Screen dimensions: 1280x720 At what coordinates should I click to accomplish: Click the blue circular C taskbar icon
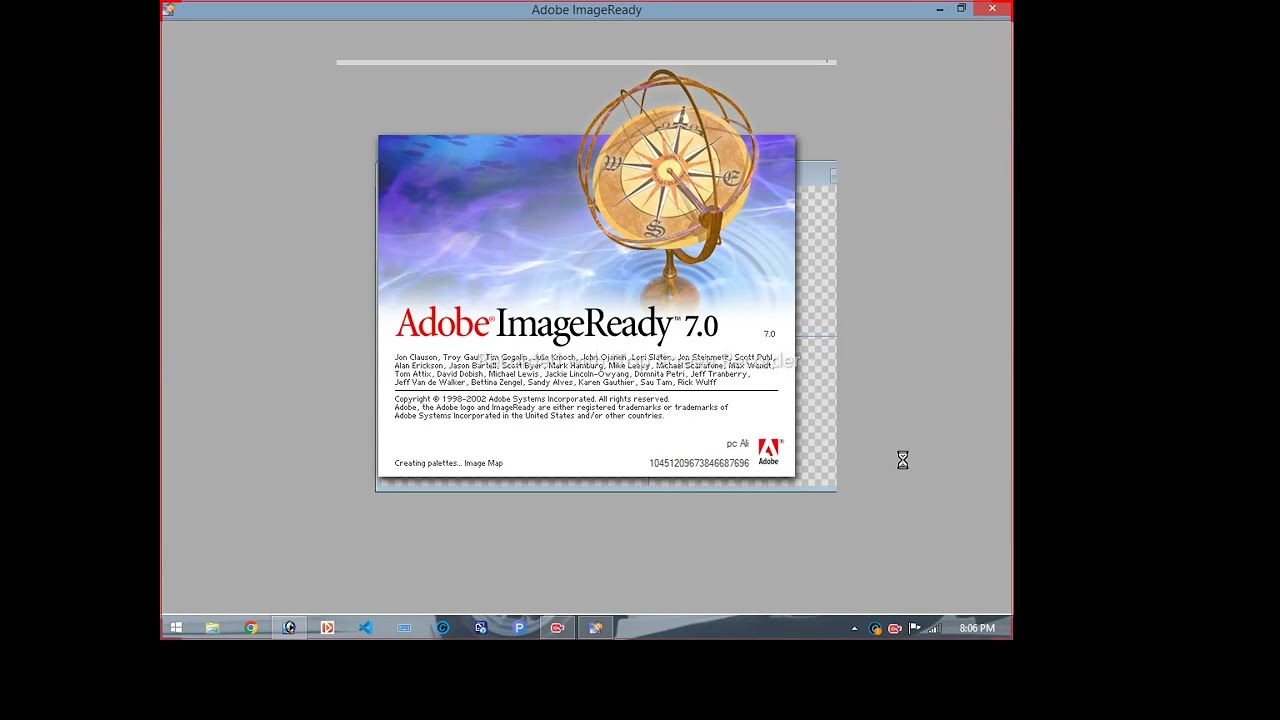pos(442,628)
